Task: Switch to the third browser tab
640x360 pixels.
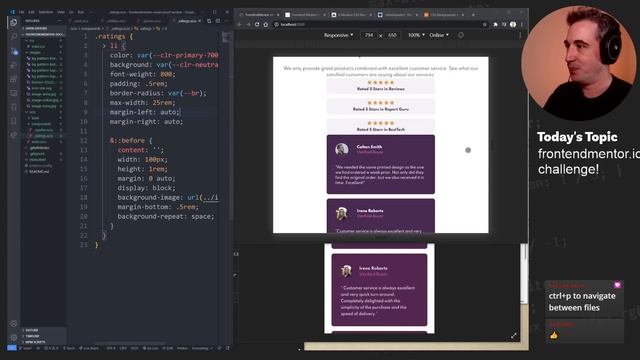Action: click(351, 15)
